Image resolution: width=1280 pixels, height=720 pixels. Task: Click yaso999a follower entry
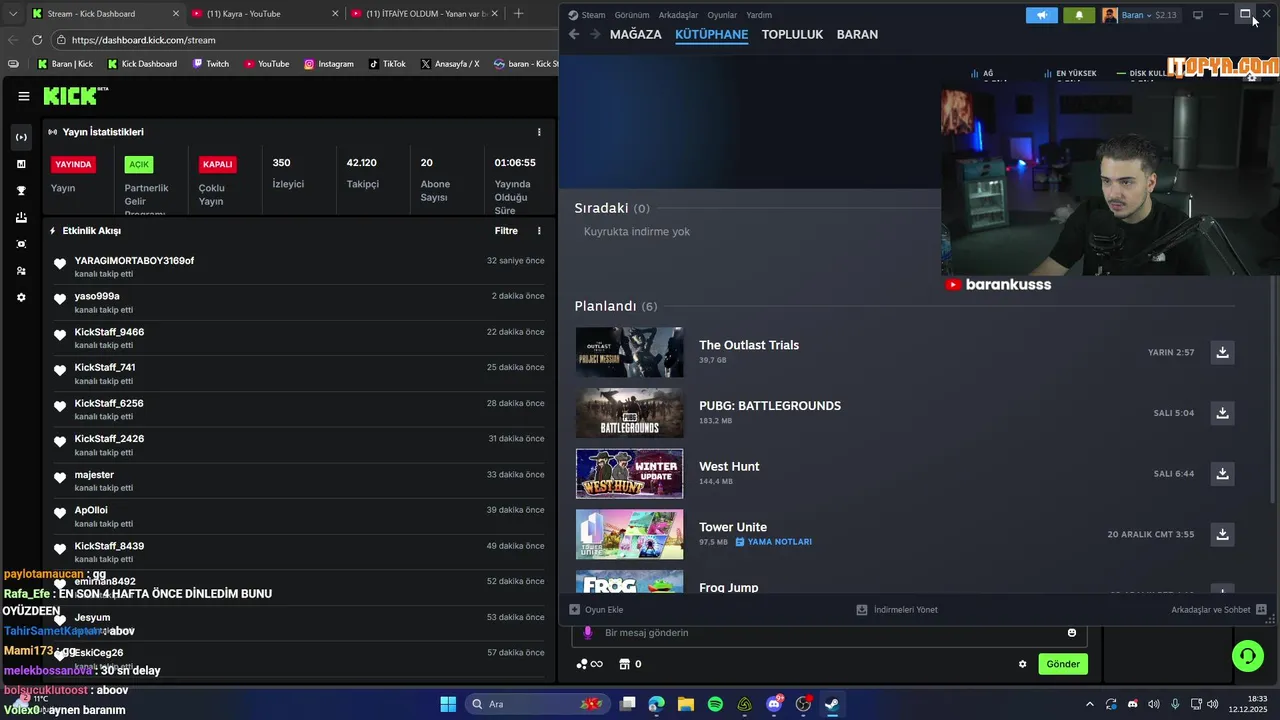pos(299,302)
